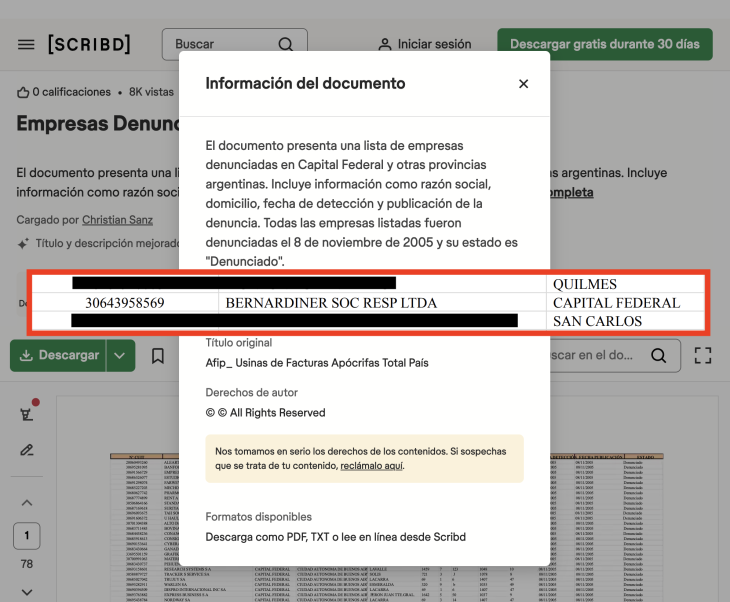Toggle fullscreen view of the document

[702, 355]
